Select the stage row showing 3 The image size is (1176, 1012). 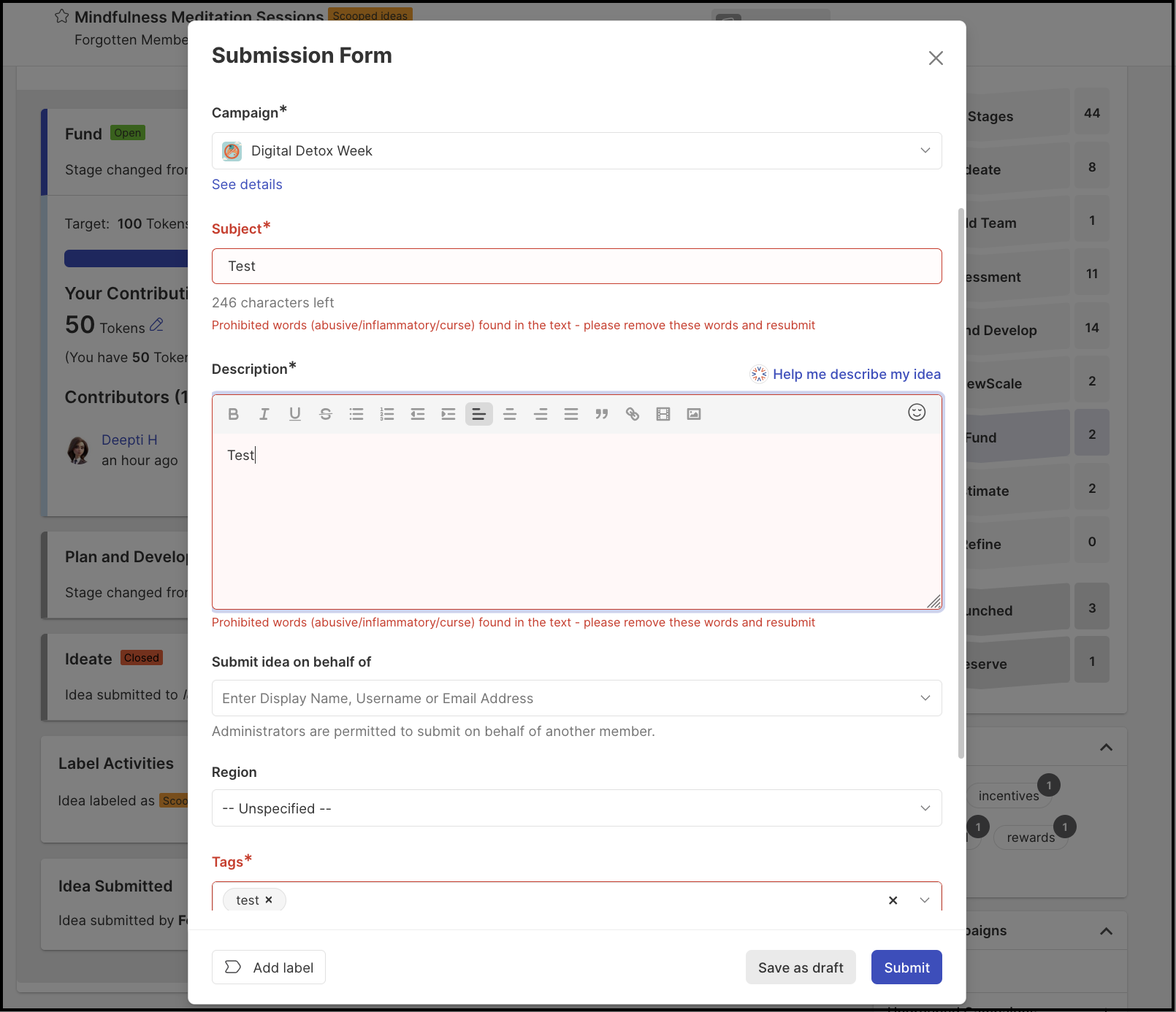coord(1036,608)
